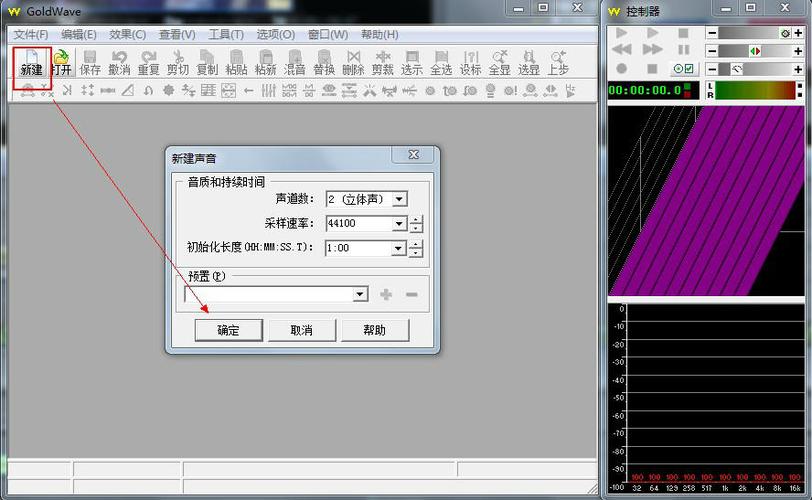The image size is (812, 500).
Task: Open the 选项(O) menu
Action: tap(276, 35)
